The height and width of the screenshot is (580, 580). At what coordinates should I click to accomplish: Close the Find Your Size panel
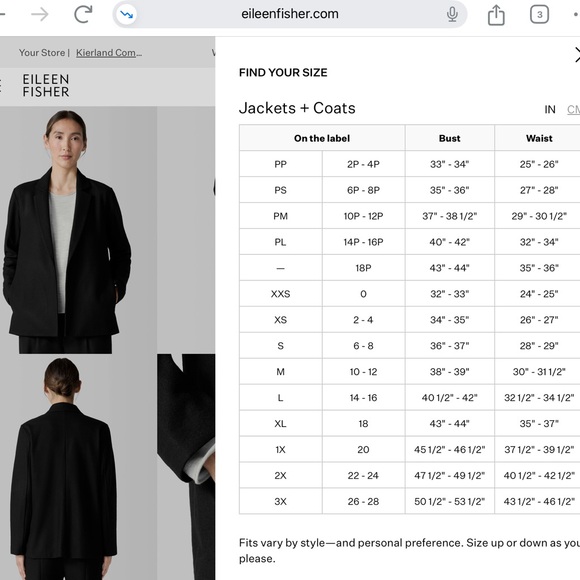coord(577,55)
